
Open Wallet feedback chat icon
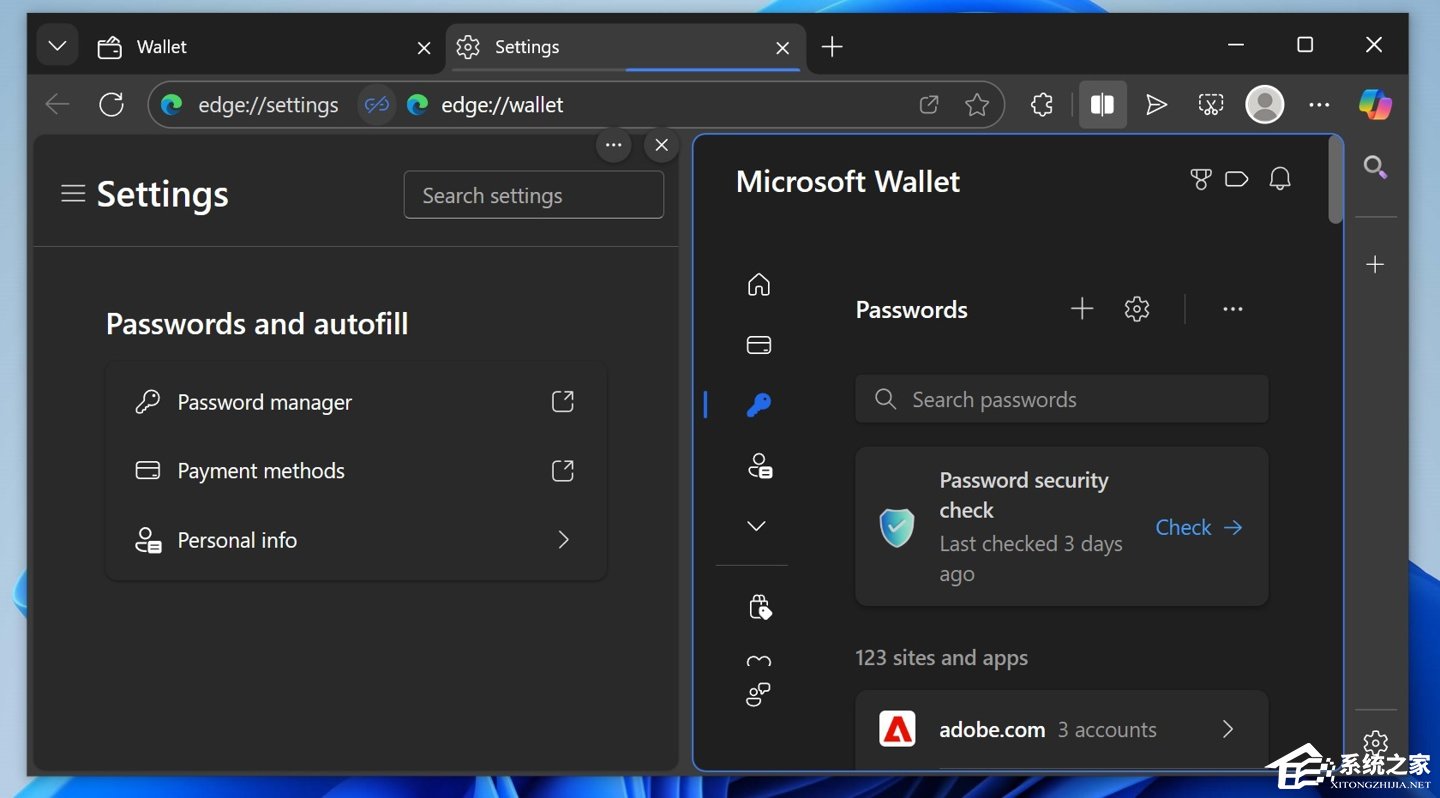click(759, 695)
